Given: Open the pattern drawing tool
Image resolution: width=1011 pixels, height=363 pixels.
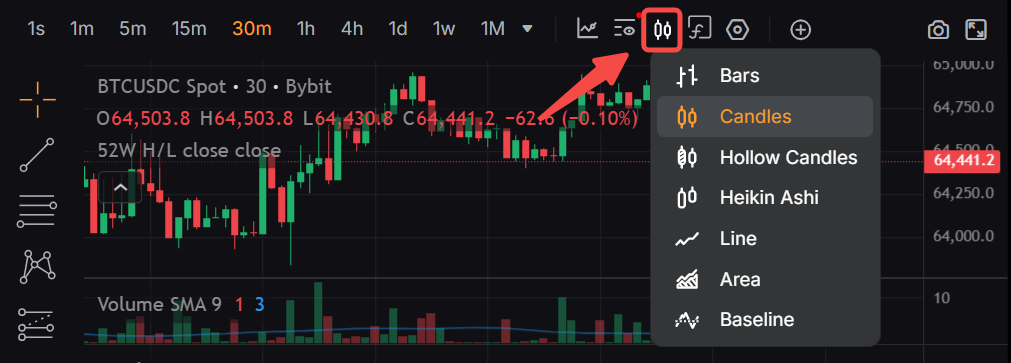Looking at the screenshot, I should (x=37, y=266).
